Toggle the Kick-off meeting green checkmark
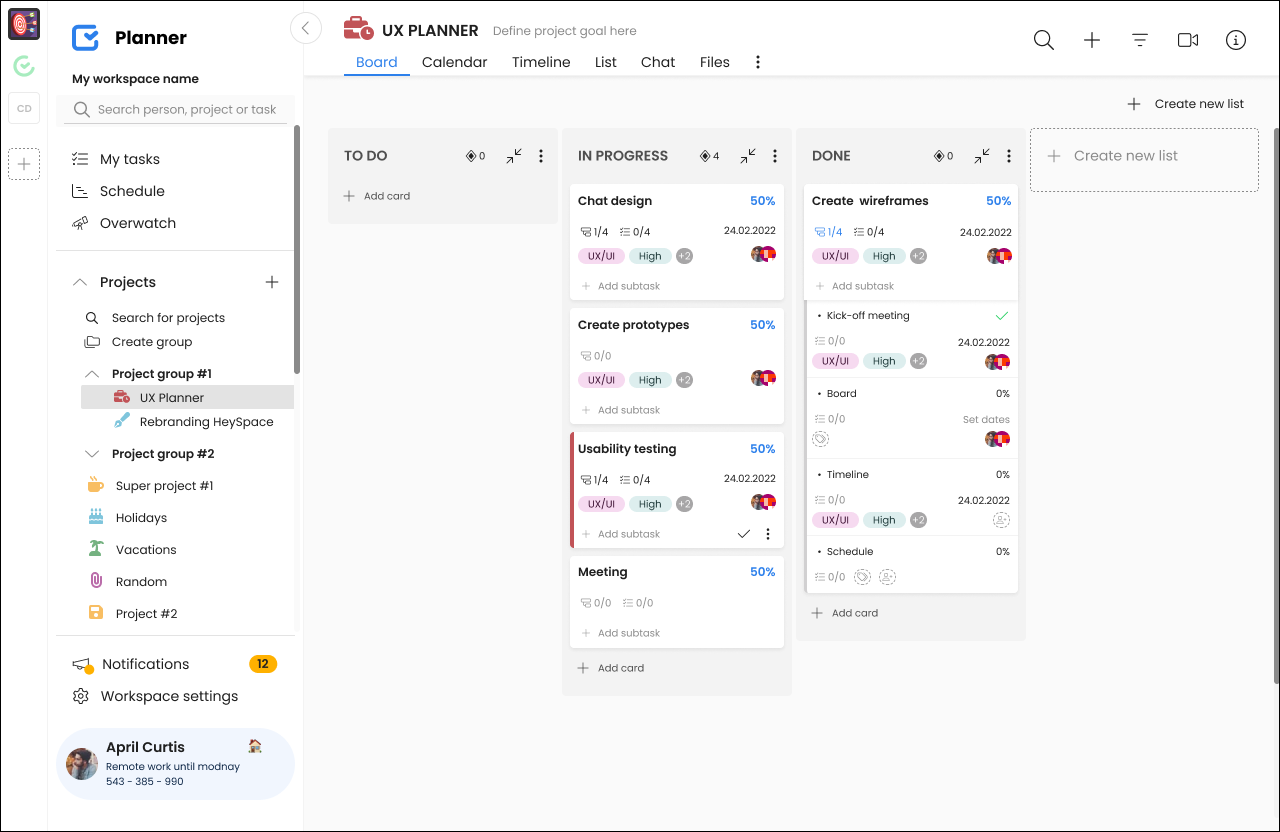 [x=1002, y=316]
